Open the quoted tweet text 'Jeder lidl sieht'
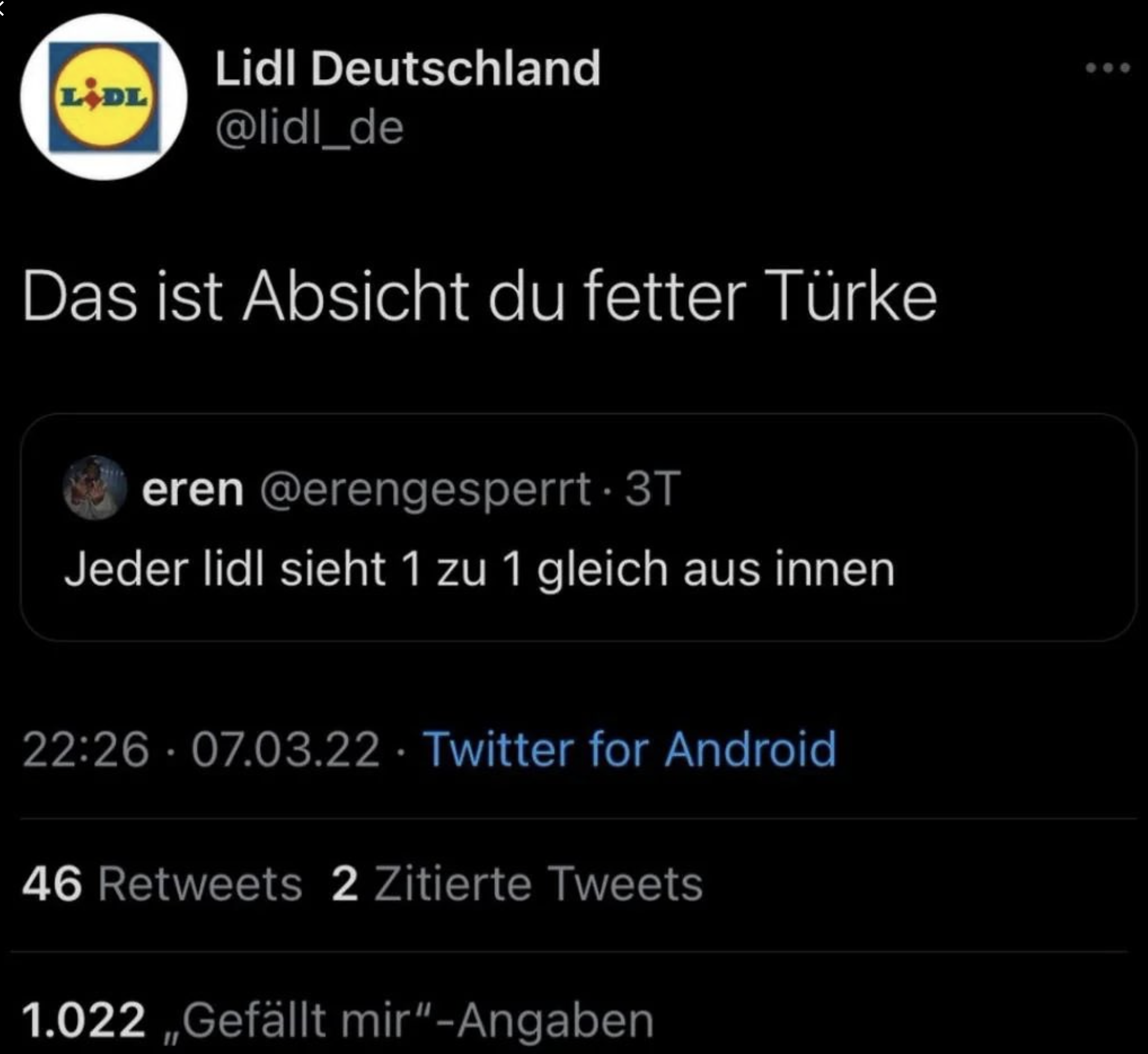The image size is (1148, 1054). (x=479, y=569)
